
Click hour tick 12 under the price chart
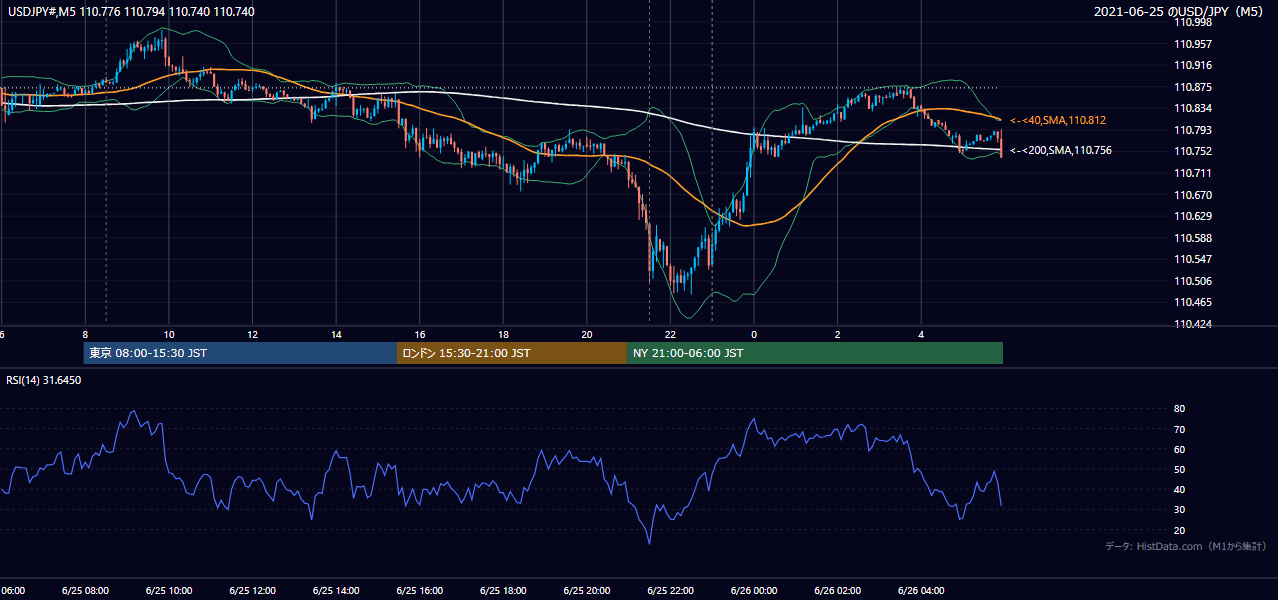click(252, 335)
